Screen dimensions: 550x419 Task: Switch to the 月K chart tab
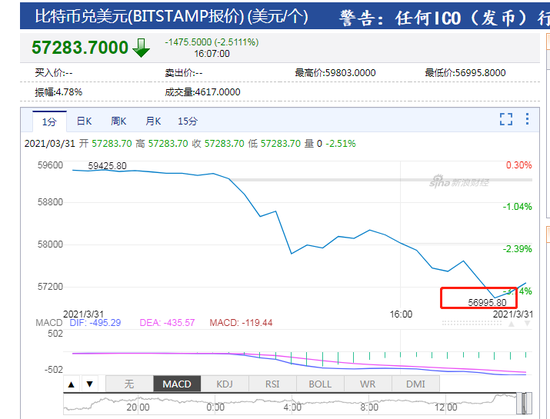(x=153, y=121)
